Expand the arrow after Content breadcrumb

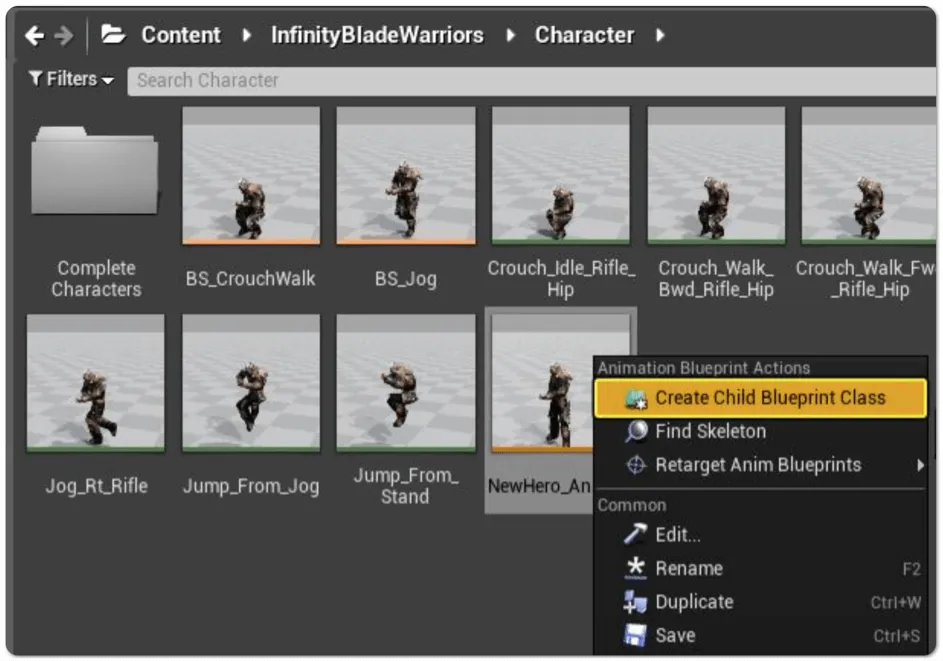pyautogui.click(x=246, y=35)
